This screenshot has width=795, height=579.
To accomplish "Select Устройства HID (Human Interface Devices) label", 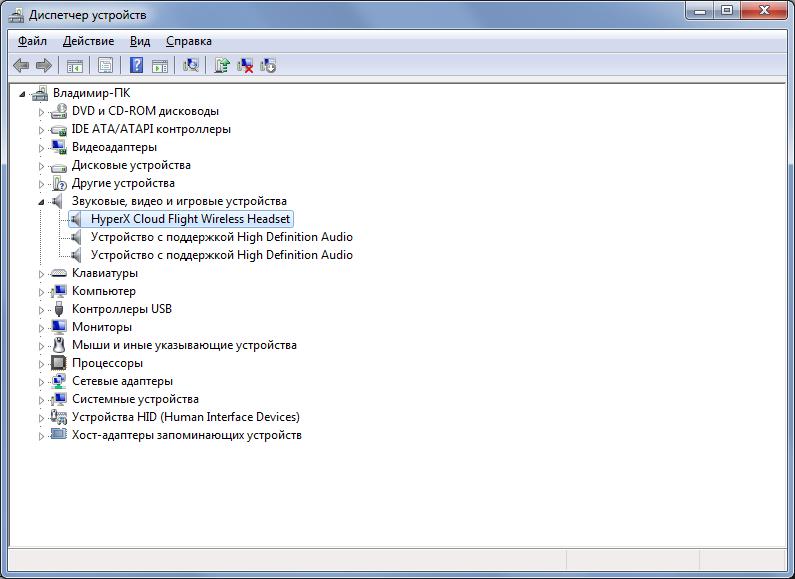I will pos(186,417).
